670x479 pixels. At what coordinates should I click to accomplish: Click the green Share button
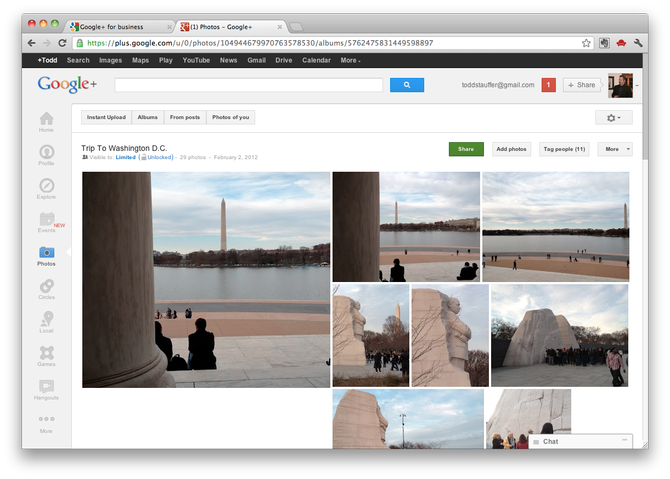coord(466,149)
